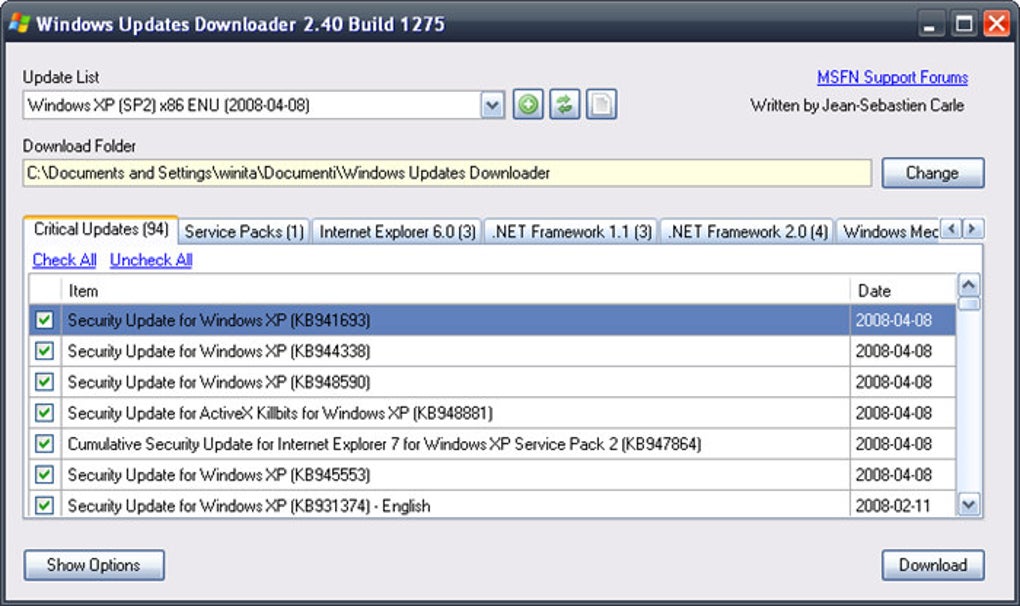This screenshot has width=1020, height=606.
Task: Uncheck the KB944338 security update checkbox
Action: click(x=44, y=351)
